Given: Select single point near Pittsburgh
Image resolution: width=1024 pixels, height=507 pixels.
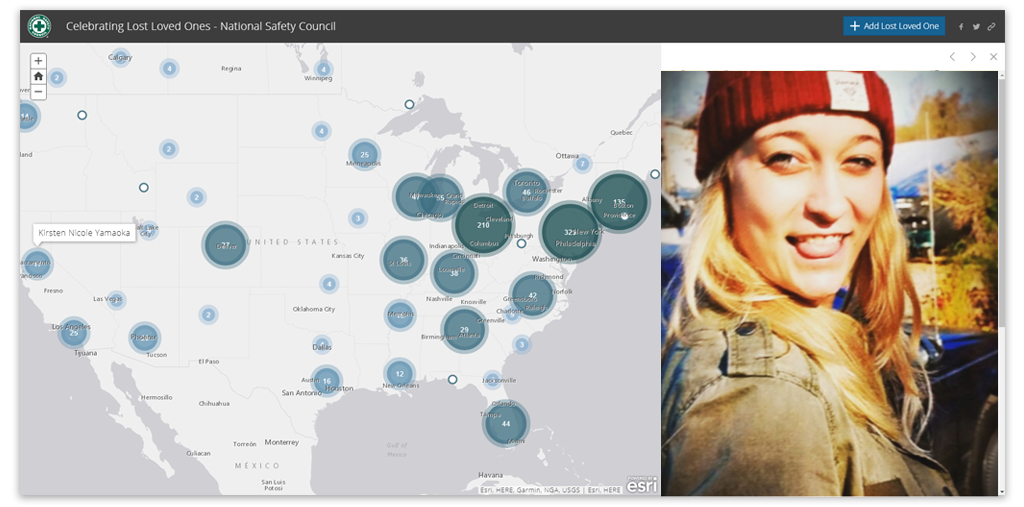Looking at the screenshot, I should (521, 244).
